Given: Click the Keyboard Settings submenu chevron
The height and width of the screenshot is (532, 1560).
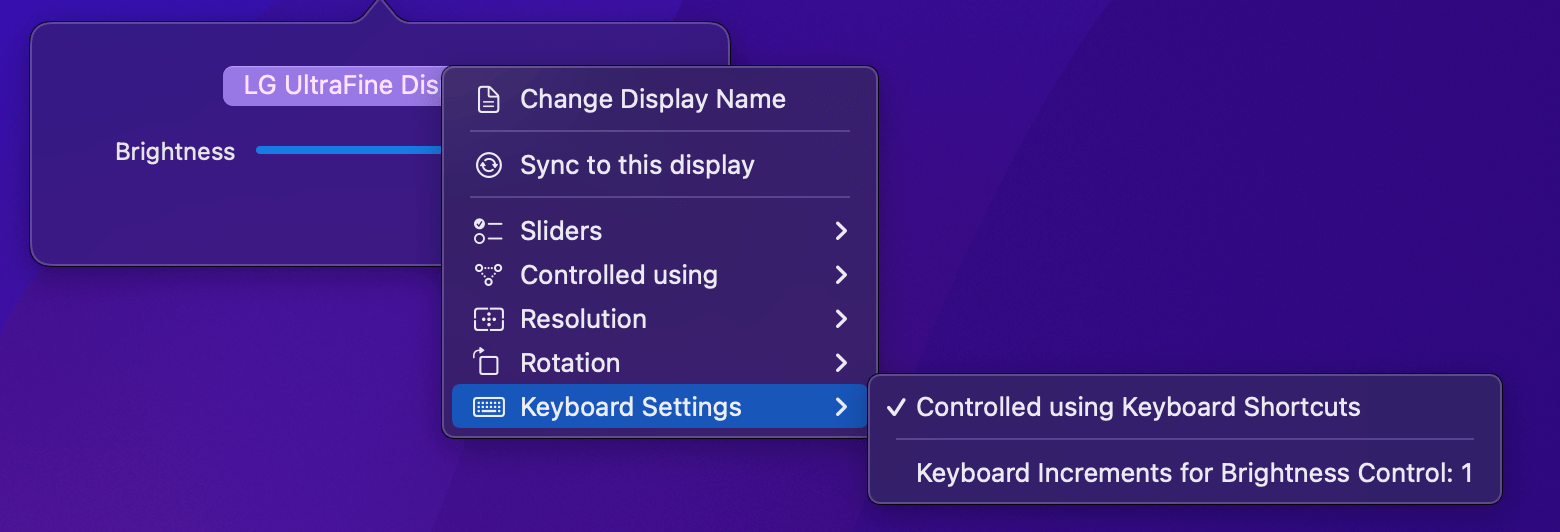Looking at the screenshot, I should pos(841,407).
